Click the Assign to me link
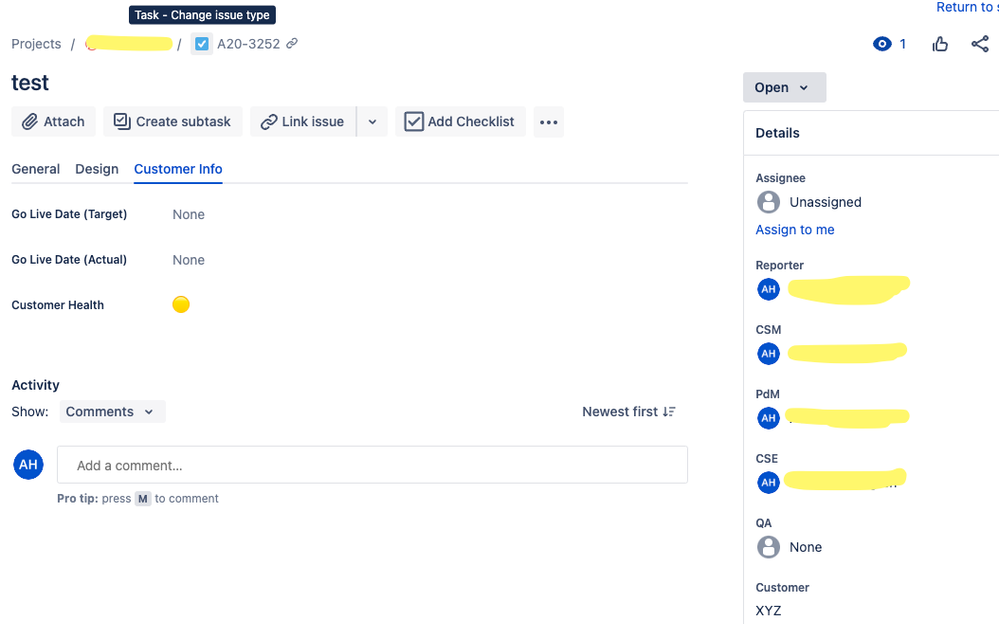Image resolution: width=999 pixels, height=624 pixels. pyautogui.click(x=794, y=229)
